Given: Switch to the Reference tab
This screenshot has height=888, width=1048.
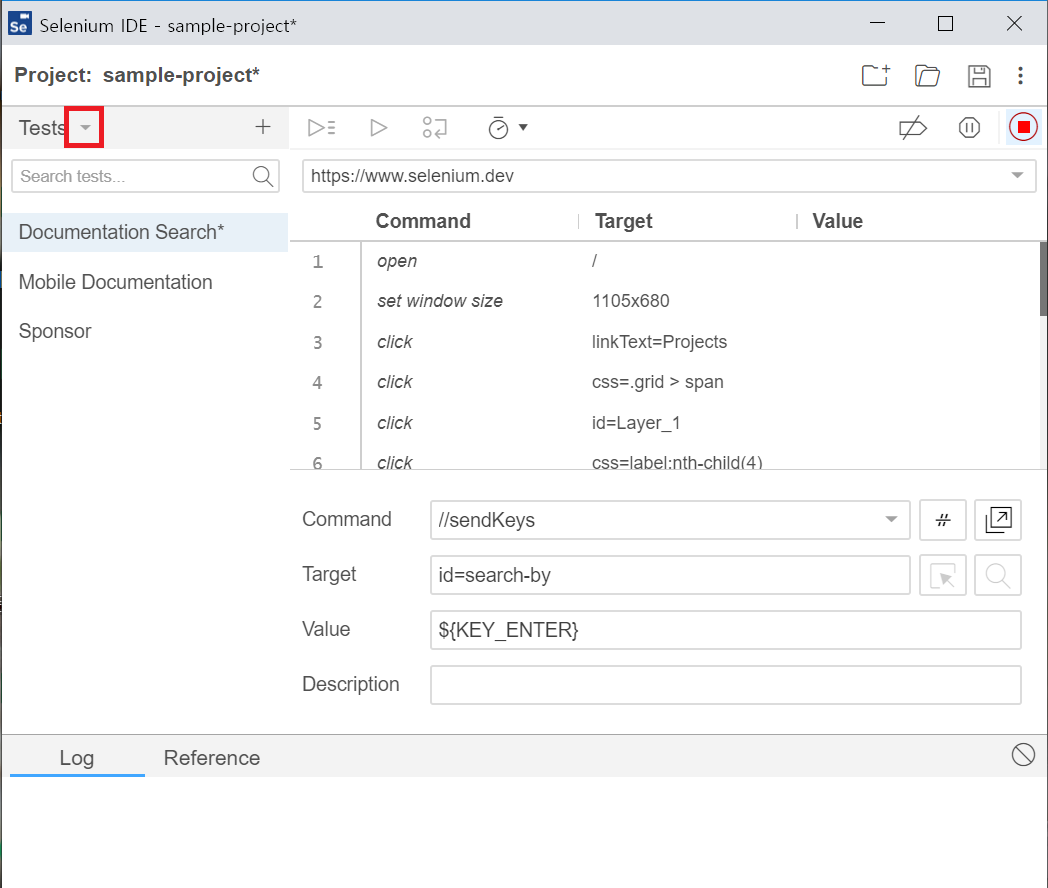Looking at the screenshot, I should point(211,758).
